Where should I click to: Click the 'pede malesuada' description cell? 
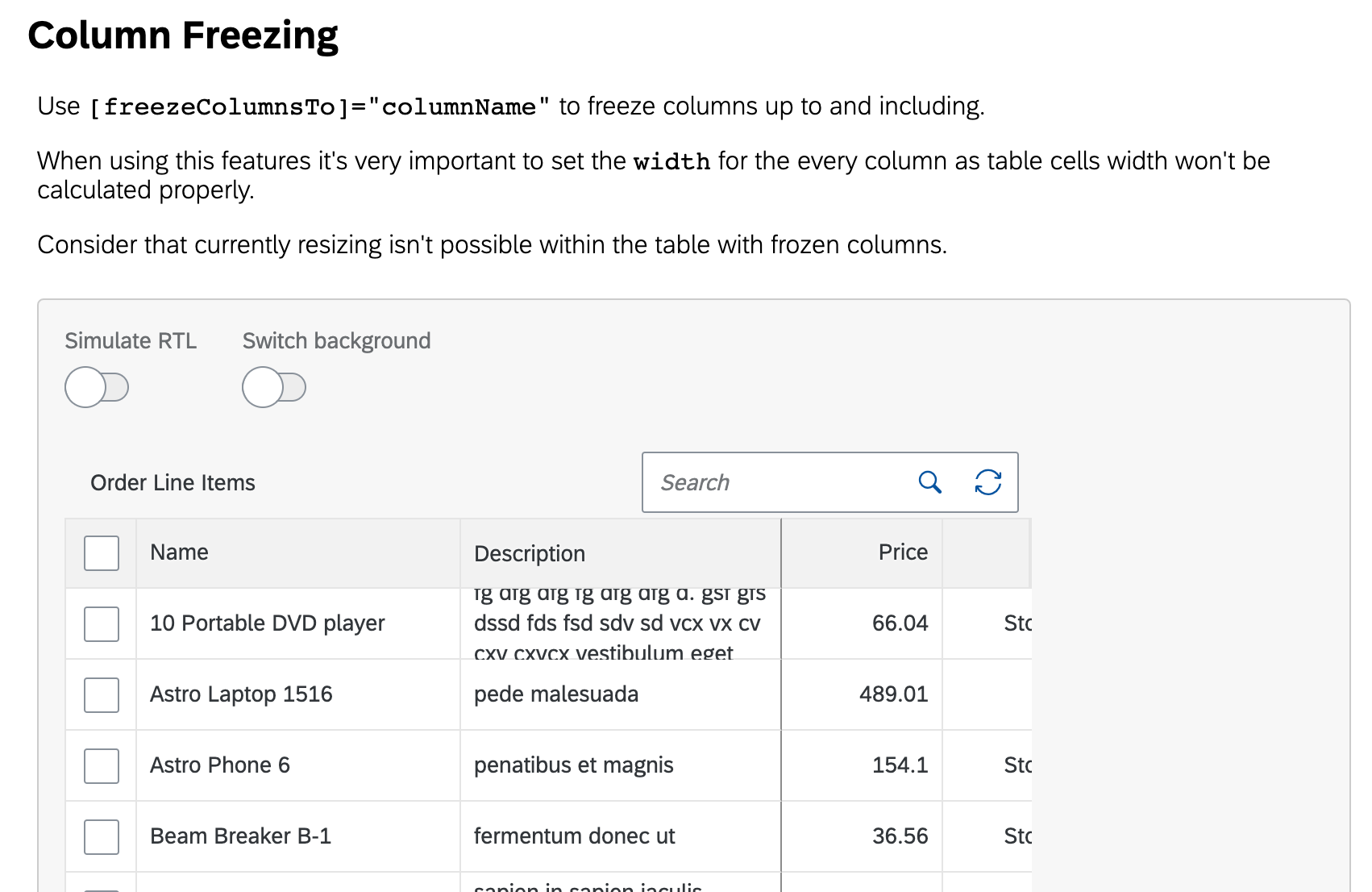[621, 694]
